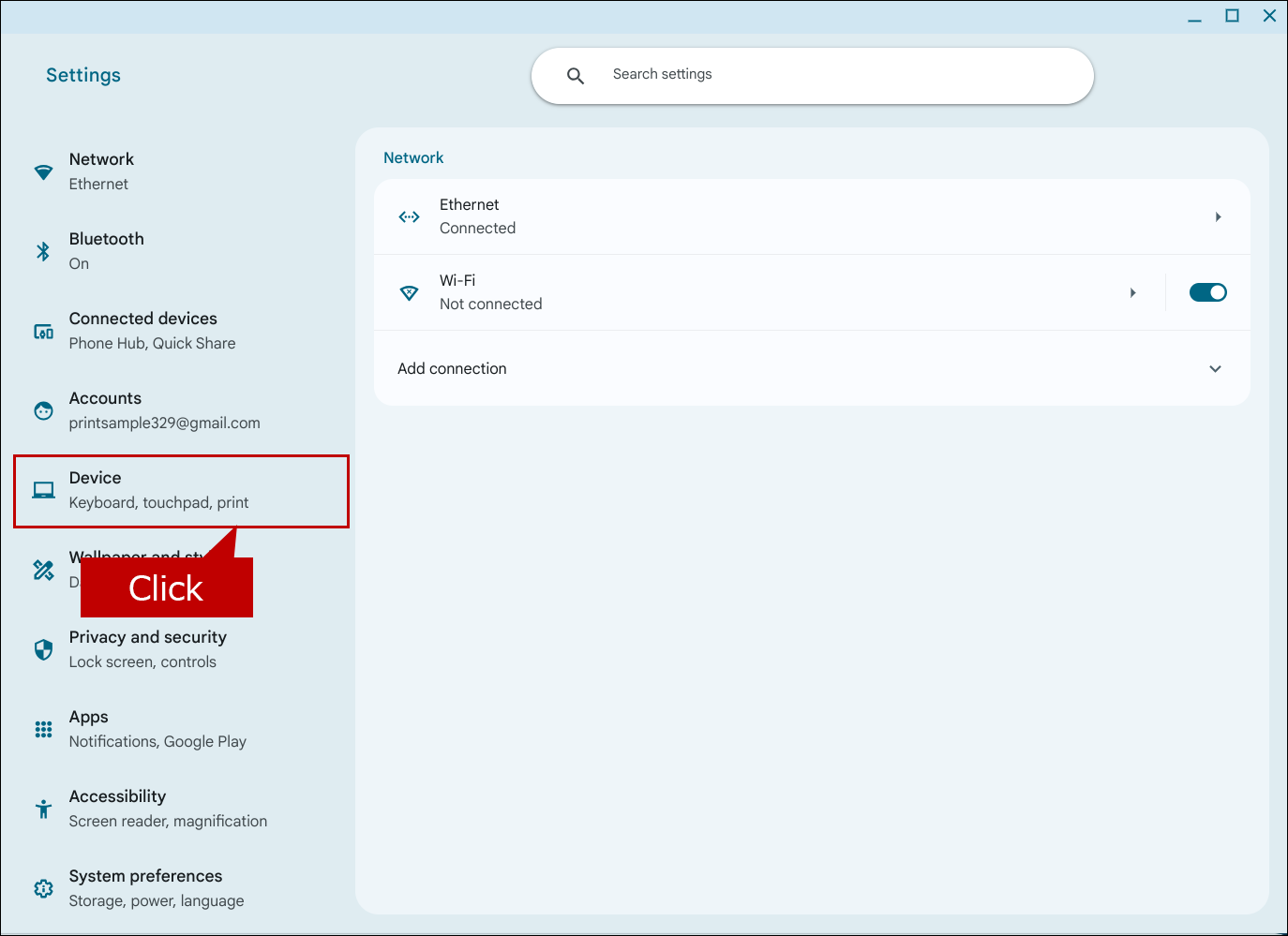Close the Settings window
The height and width of the screenshot is (936, 1288).
point(1269,16)
